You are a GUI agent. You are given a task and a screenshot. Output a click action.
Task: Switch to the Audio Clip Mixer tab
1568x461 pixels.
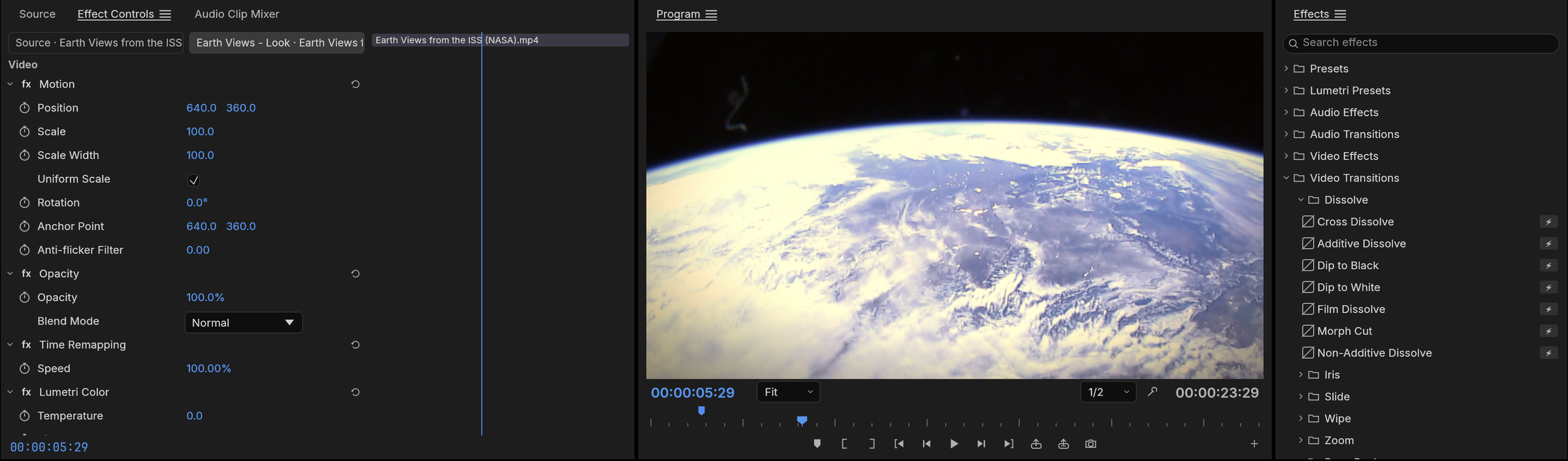[237, 14]
